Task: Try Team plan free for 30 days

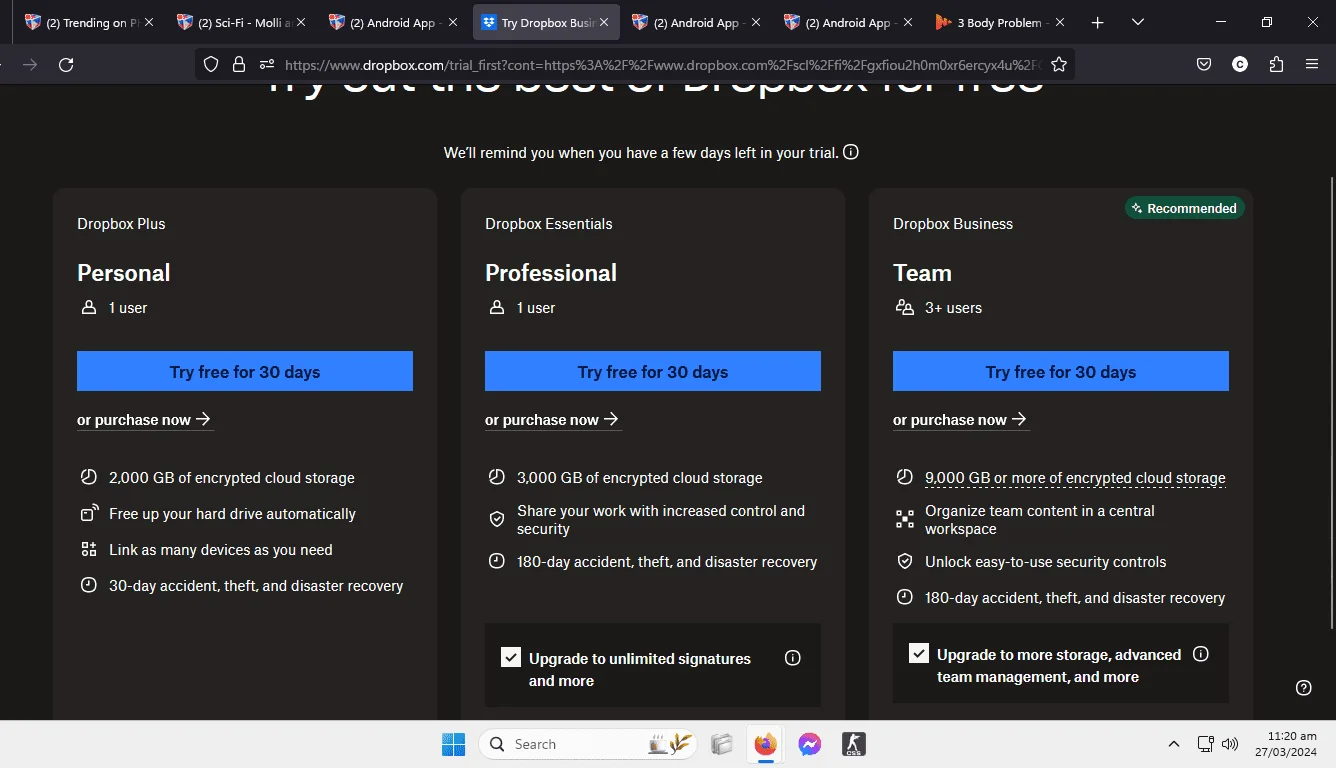Action: click(x=1061, y=371)
